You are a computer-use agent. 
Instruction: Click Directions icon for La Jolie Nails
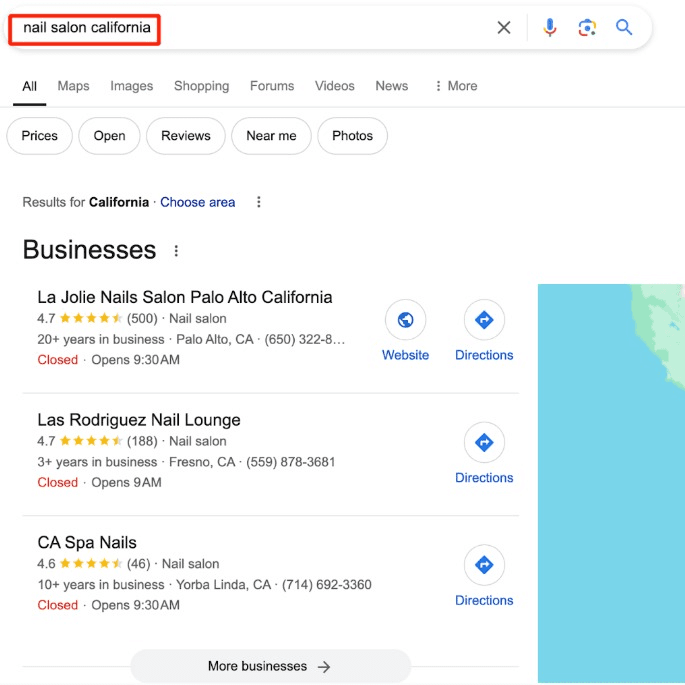pos(484,320)
